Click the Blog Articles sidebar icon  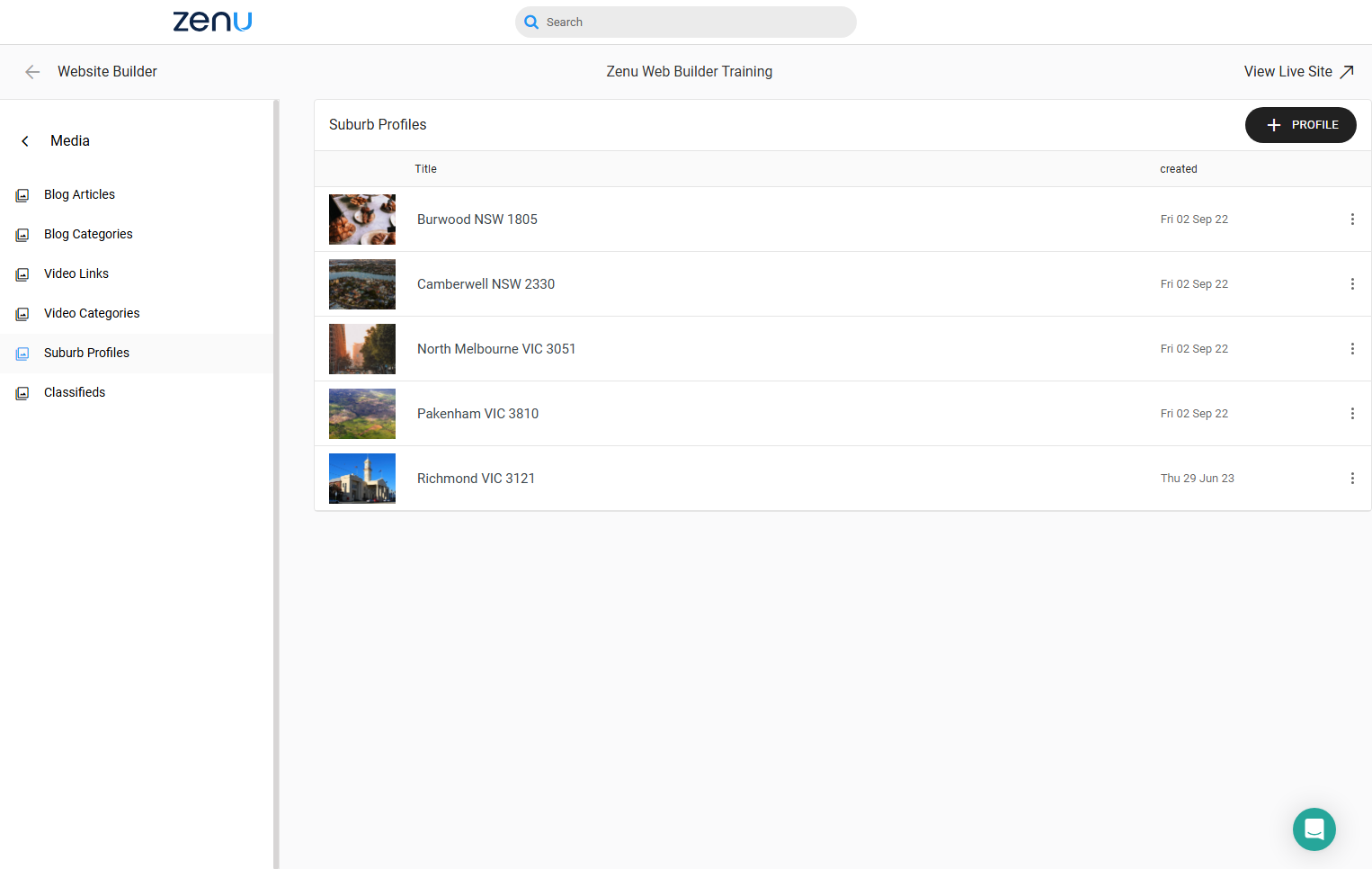22,195
